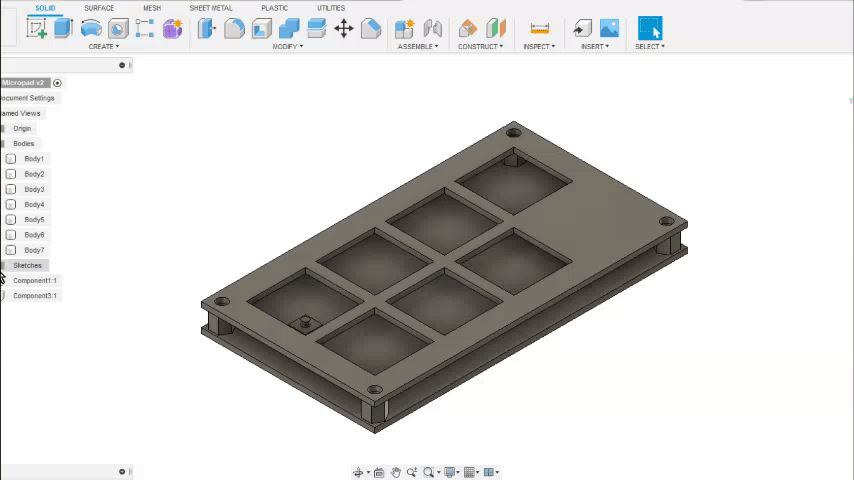Click the Hole tool icon
Image resolution: width=854 pixels, height=480 pixels.
pyautogui.click(x=118, y=29)
